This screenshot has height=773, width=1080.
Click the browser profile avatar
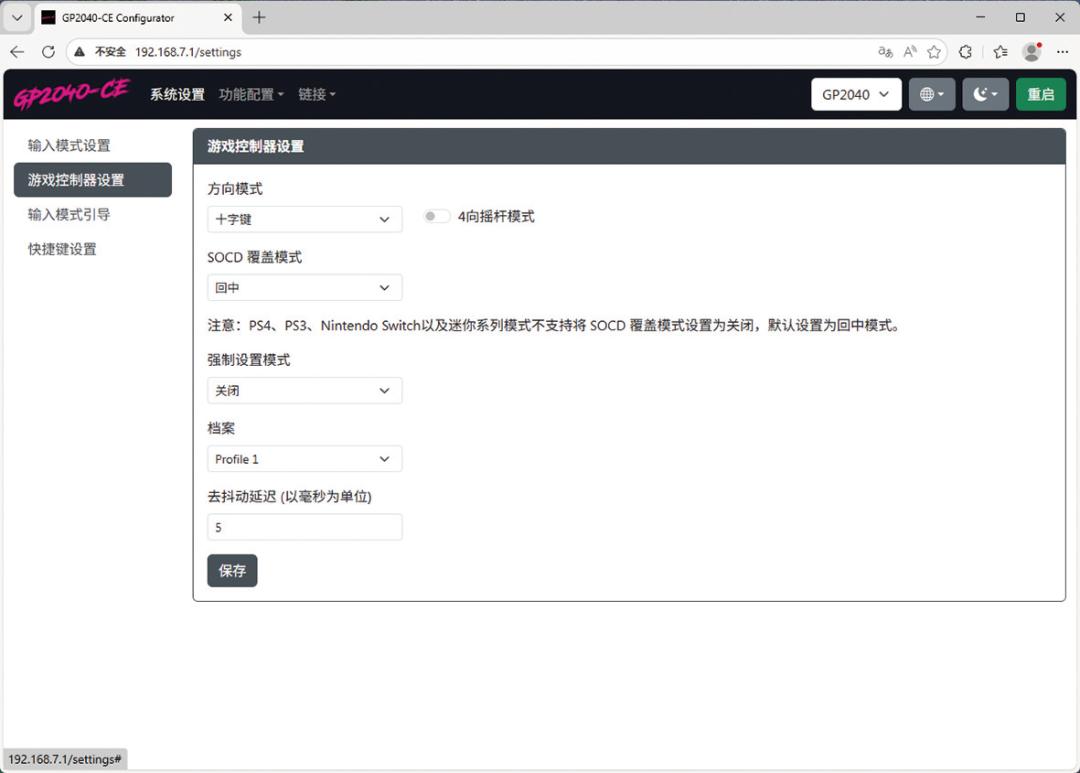pos(1032,52)
